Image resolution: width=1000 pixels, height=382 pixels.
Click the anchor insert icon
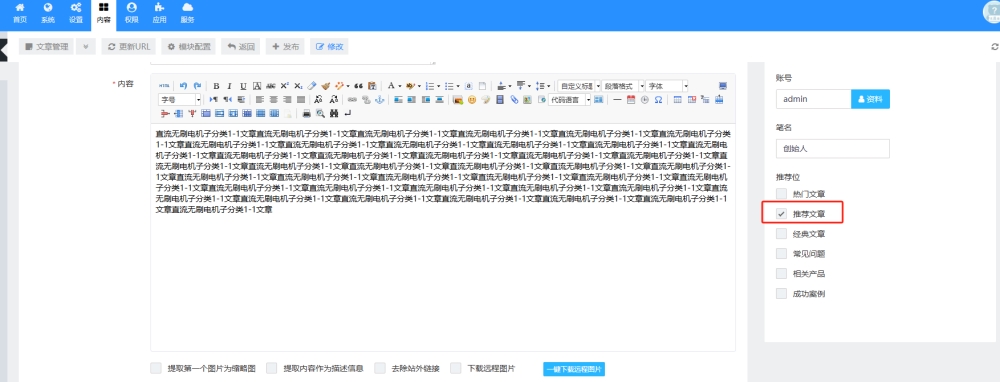(x=379, y=99)
